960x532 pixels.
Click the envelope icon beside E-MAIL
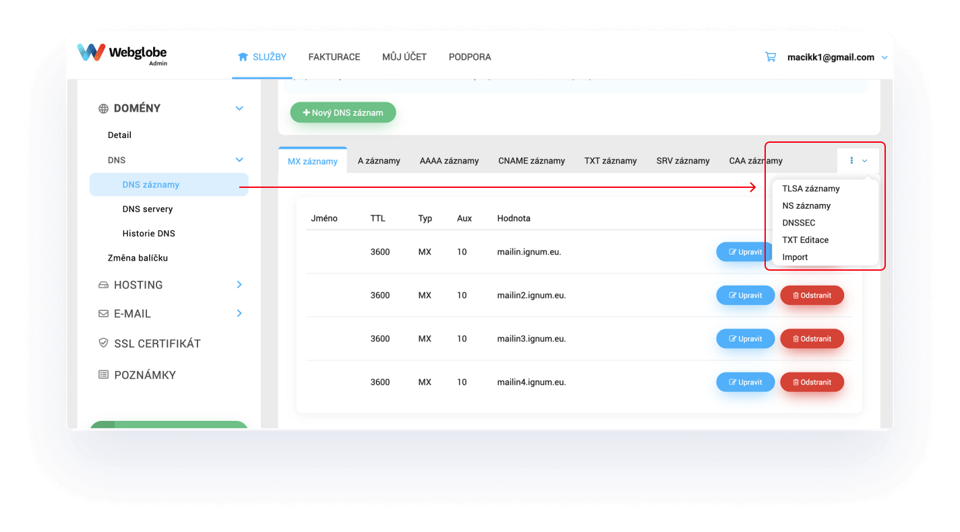(103, 313)
